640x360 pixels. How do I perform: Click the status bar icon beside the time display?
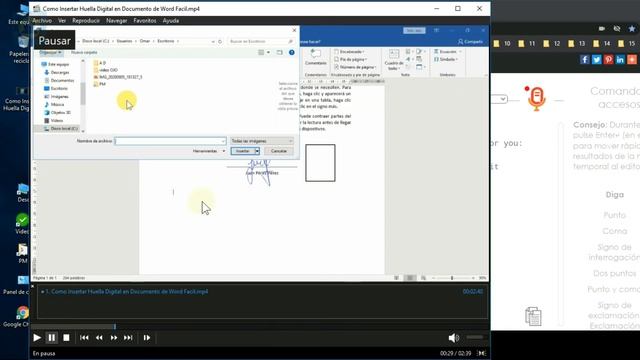pyautogui.click(x=482, y=353)
